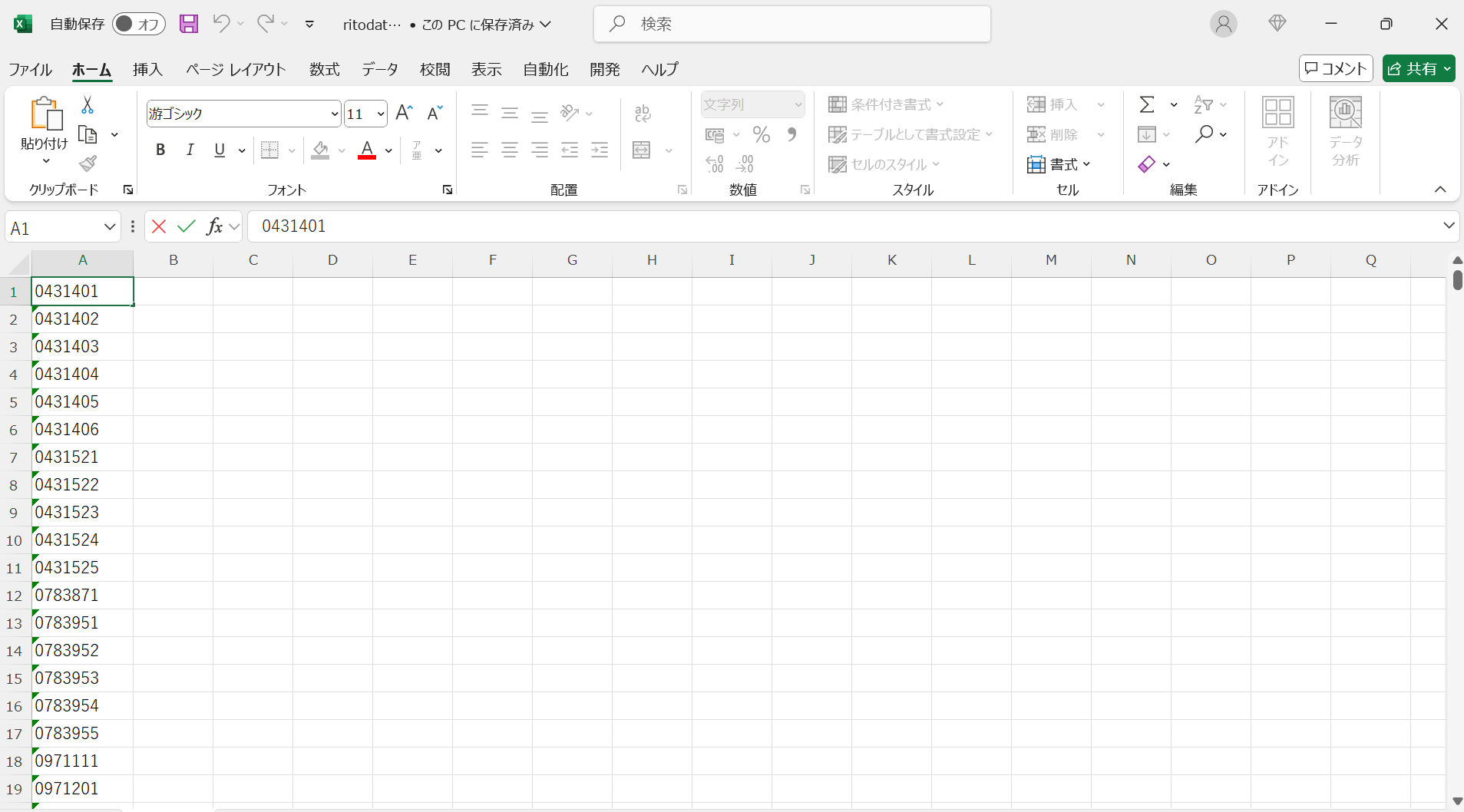This screenshot has width=1464, height=812.
Task: Expand the formula bar
Action: [x=1449, y=226]
